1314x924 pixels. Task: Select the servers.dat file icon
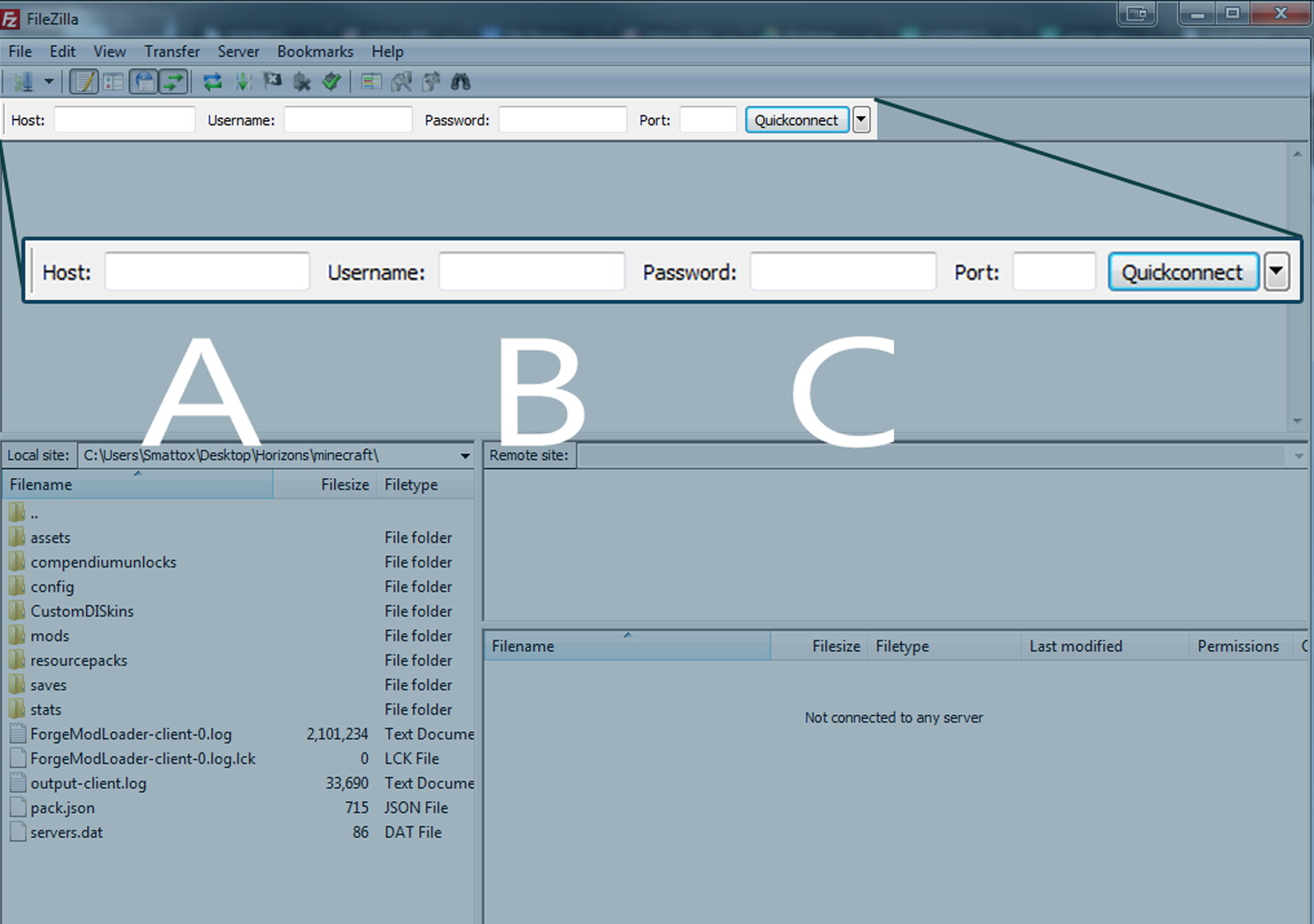coord(18,832)
